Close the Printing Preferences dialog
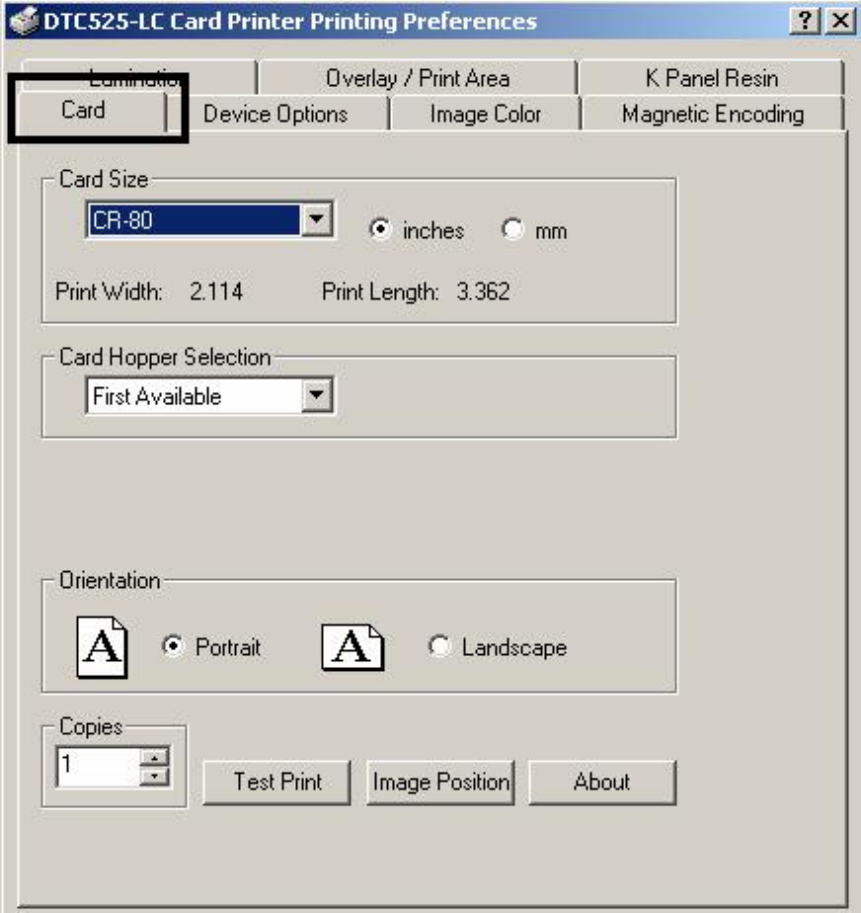The height and width of the screenshot is (913, 861). point(841,22)
